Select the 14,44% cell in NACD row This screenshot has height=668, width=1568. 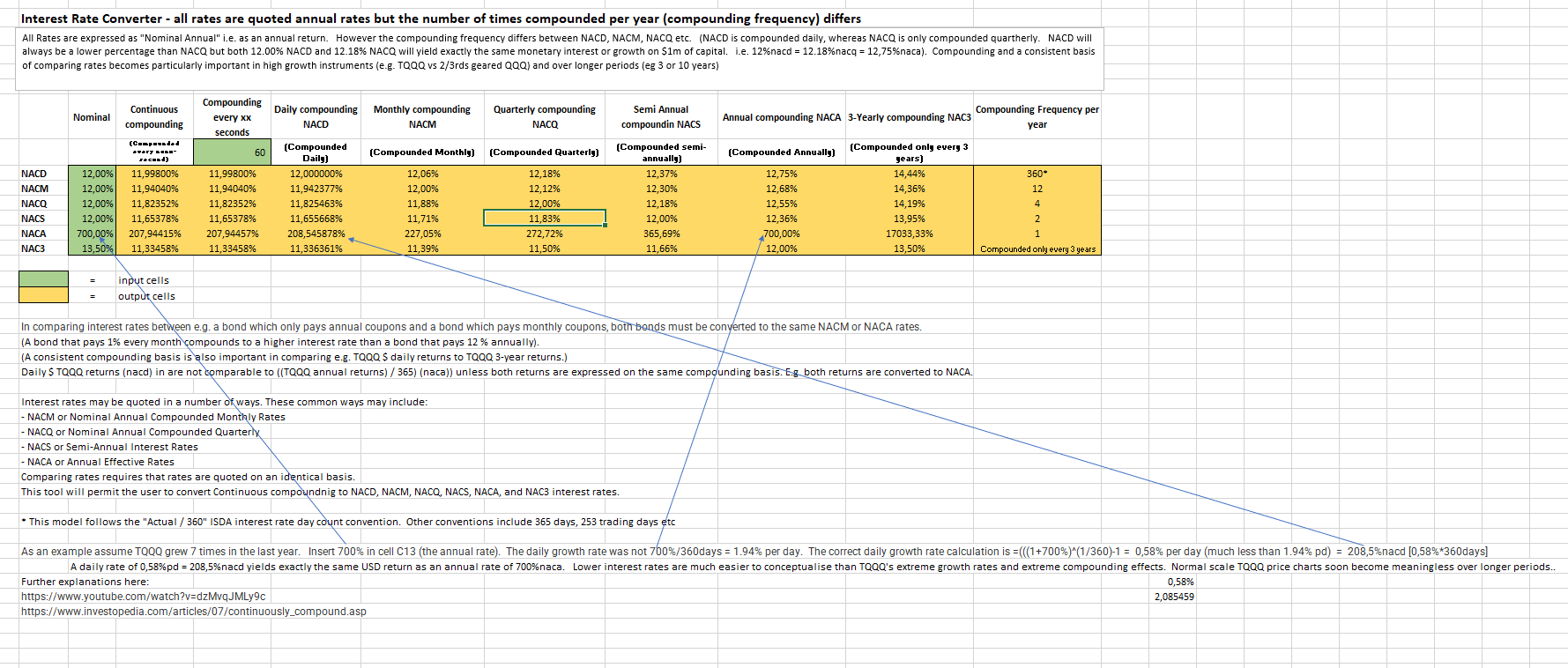pyautogui.click(x=910, y=174)
